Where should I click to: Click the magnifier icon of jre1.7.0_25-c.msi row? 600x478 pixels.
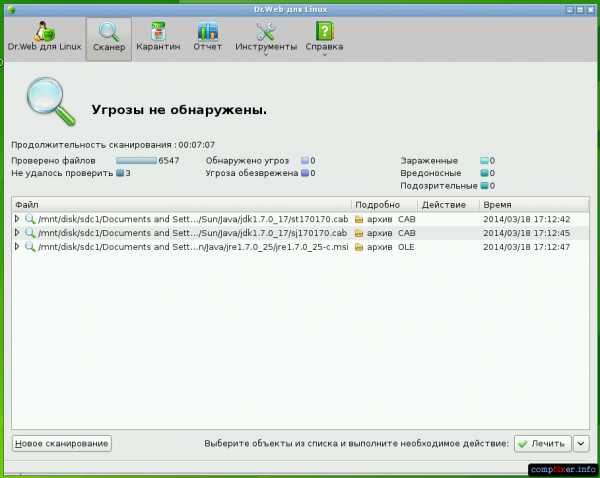pyautogui.click(x=30, y=247)
